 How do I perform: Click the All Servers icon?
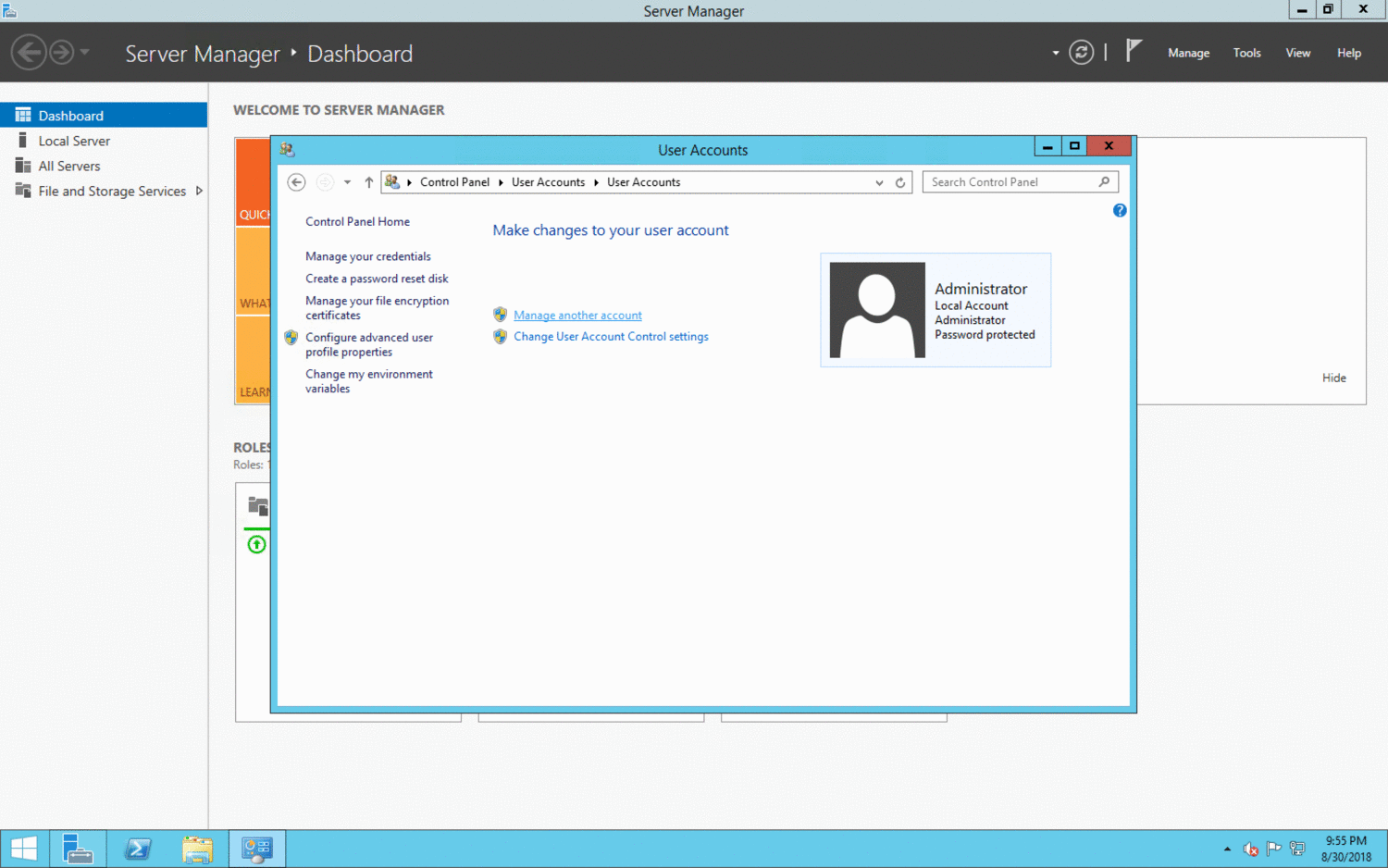click(x=23, y=165)
